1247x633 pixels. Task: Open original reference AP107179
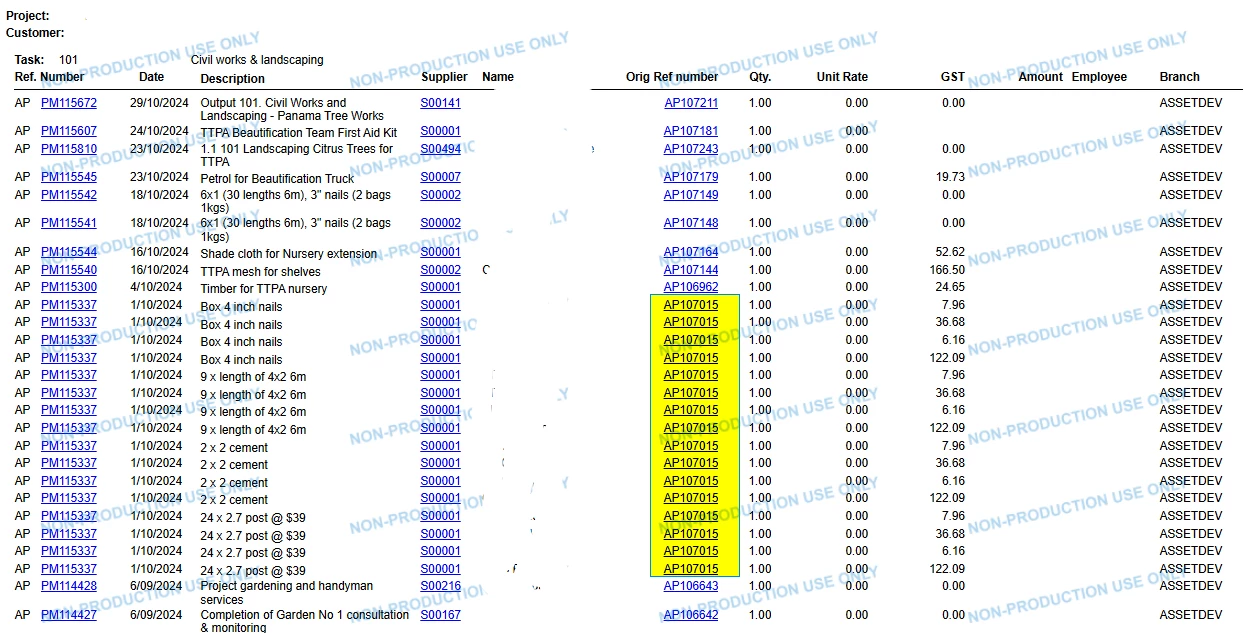(x=691, y=177)
